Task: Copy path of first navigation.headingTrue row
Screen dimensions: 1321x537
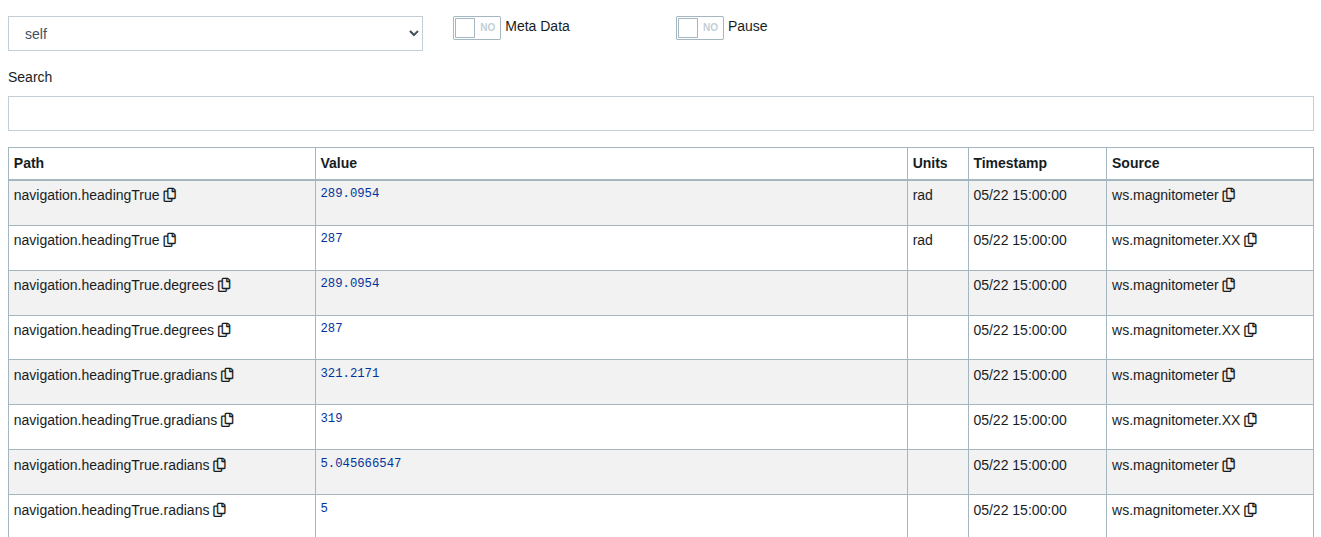Action: (170, 195)
